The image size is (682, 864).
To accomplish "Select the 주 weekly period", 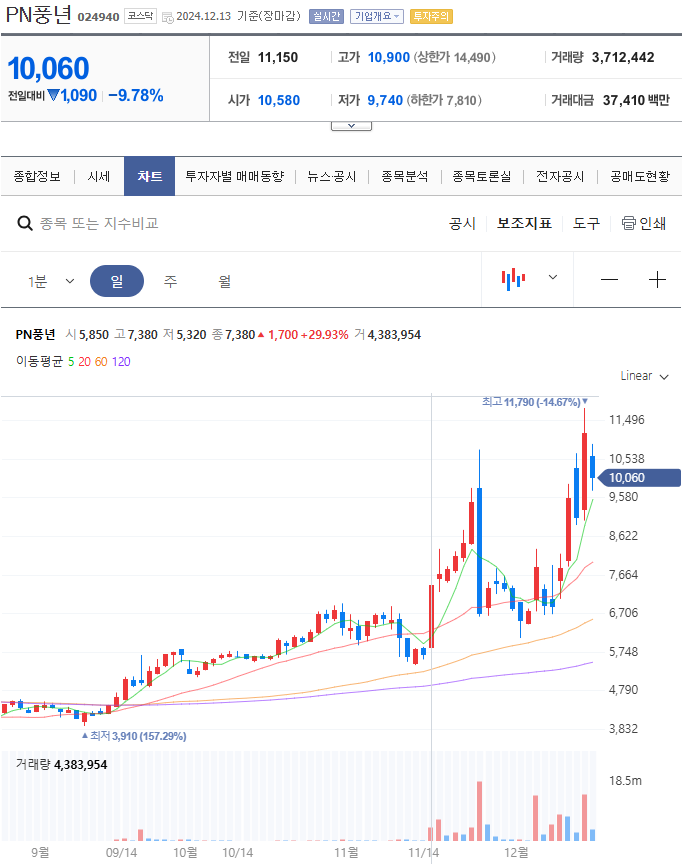I will click(x=170, y=281).
